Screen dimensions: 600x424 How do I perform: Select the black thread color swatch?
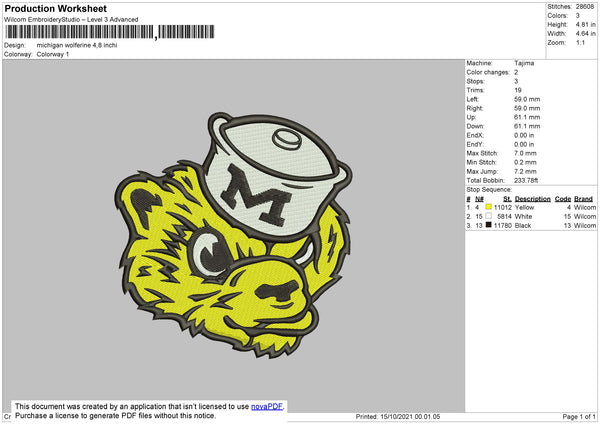[x=488, y=225]
